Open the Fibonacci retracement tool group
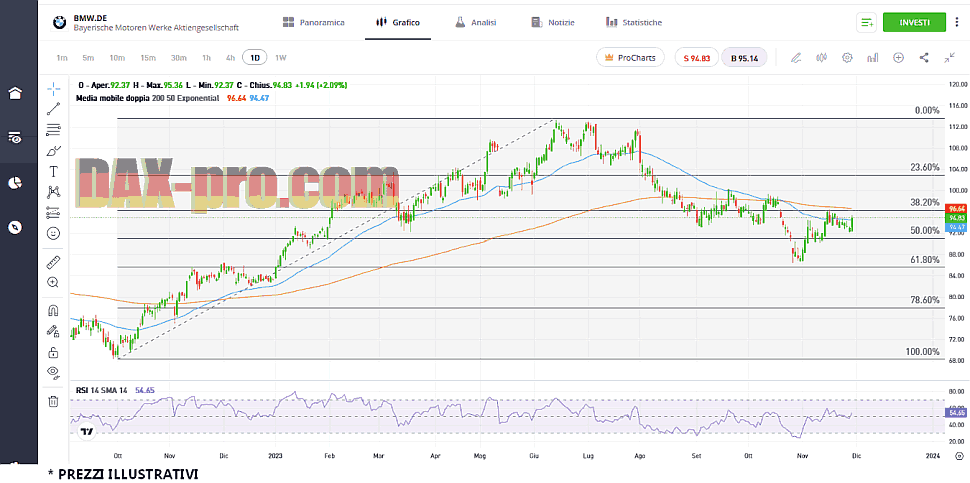 tap(54, 130)
